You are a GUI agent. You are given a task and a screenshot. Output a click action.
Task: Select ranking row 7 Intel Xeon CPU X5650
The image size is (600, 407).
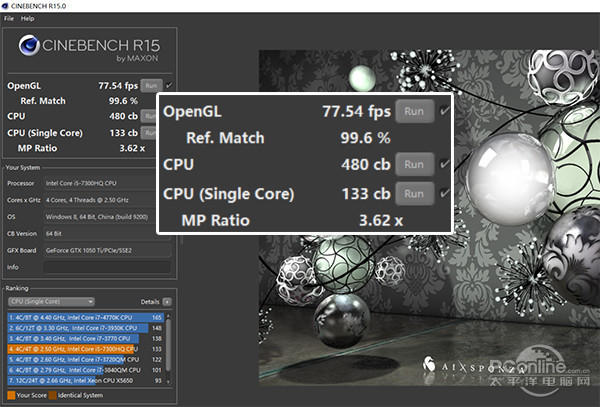(86, 380)
